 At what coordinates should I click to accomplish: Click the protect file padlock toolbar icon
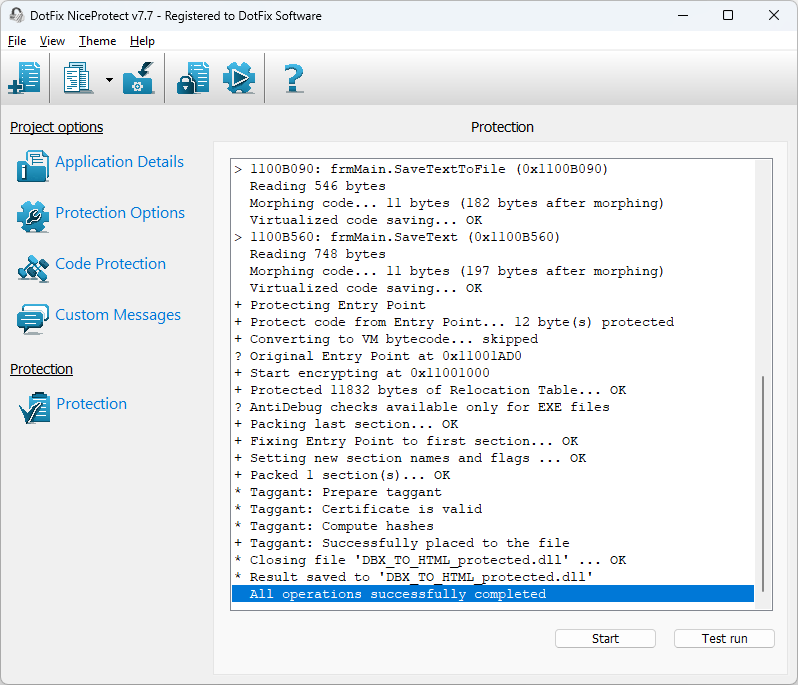193,78
